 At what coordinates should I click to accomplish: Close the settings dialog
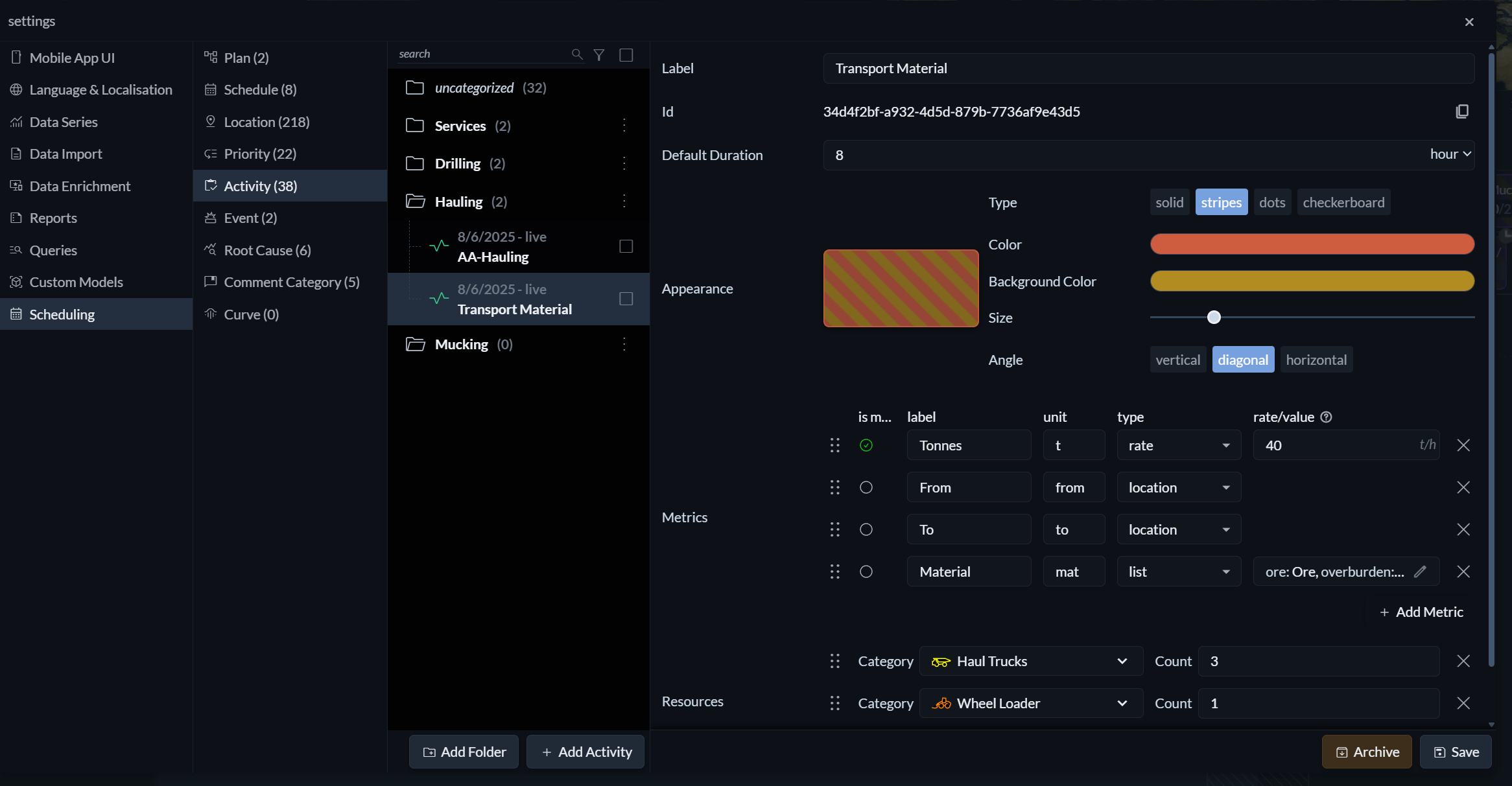[1469, 22]
